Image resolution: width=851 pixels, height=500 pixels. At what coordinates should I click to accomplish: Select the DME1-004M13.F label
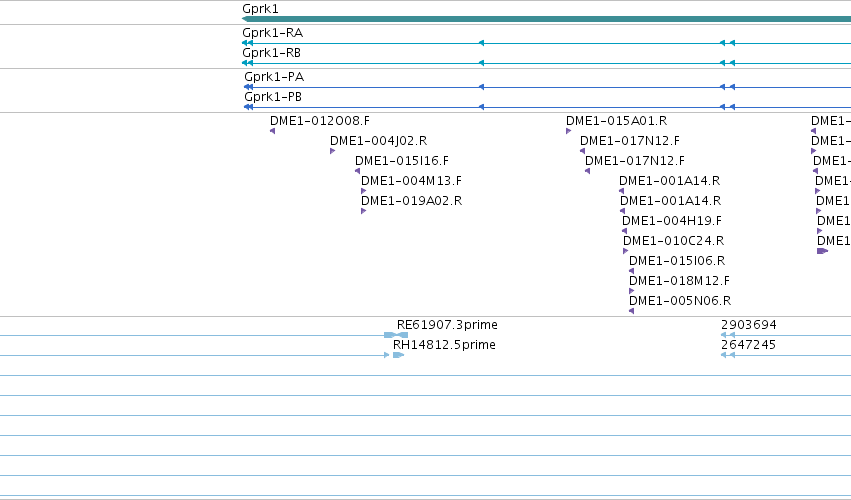[x=411, y=181]
